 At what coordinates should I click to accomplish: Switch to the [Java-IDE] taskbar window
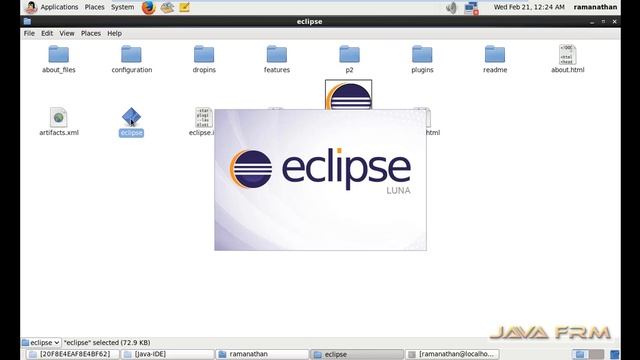click(168, 354)
